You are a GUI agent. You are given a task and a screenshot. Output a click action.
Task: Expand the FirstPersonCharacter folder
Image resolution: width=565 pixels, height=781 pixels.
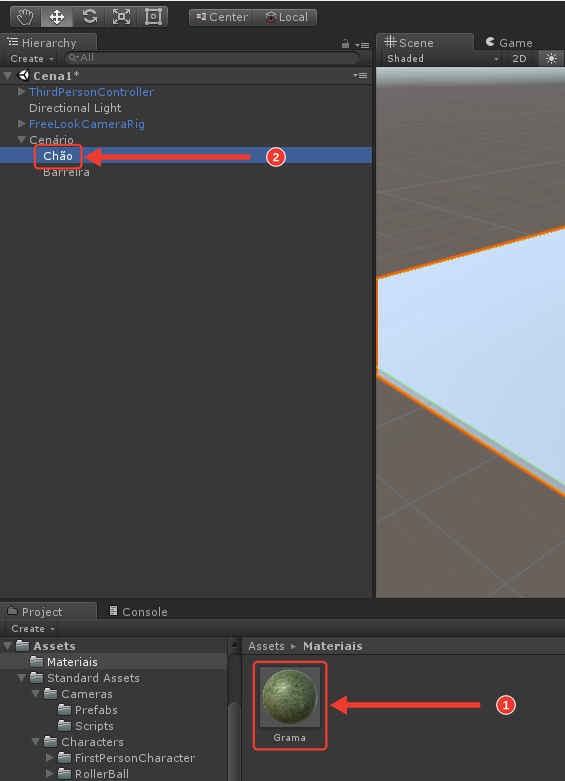(x=49, y=758)
